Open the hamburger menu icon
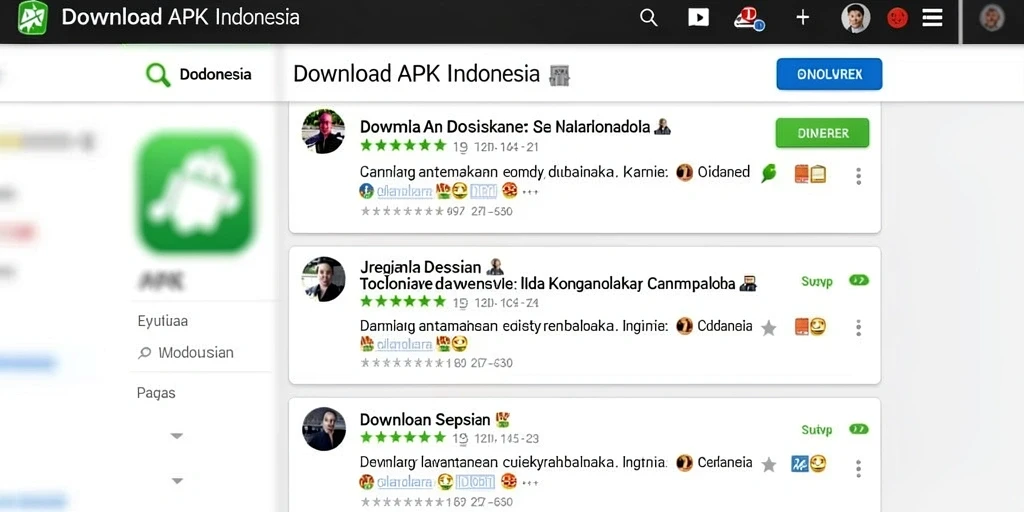This screenshot has width=1024, height=512. pyautogui.click(x=932, y=18)
